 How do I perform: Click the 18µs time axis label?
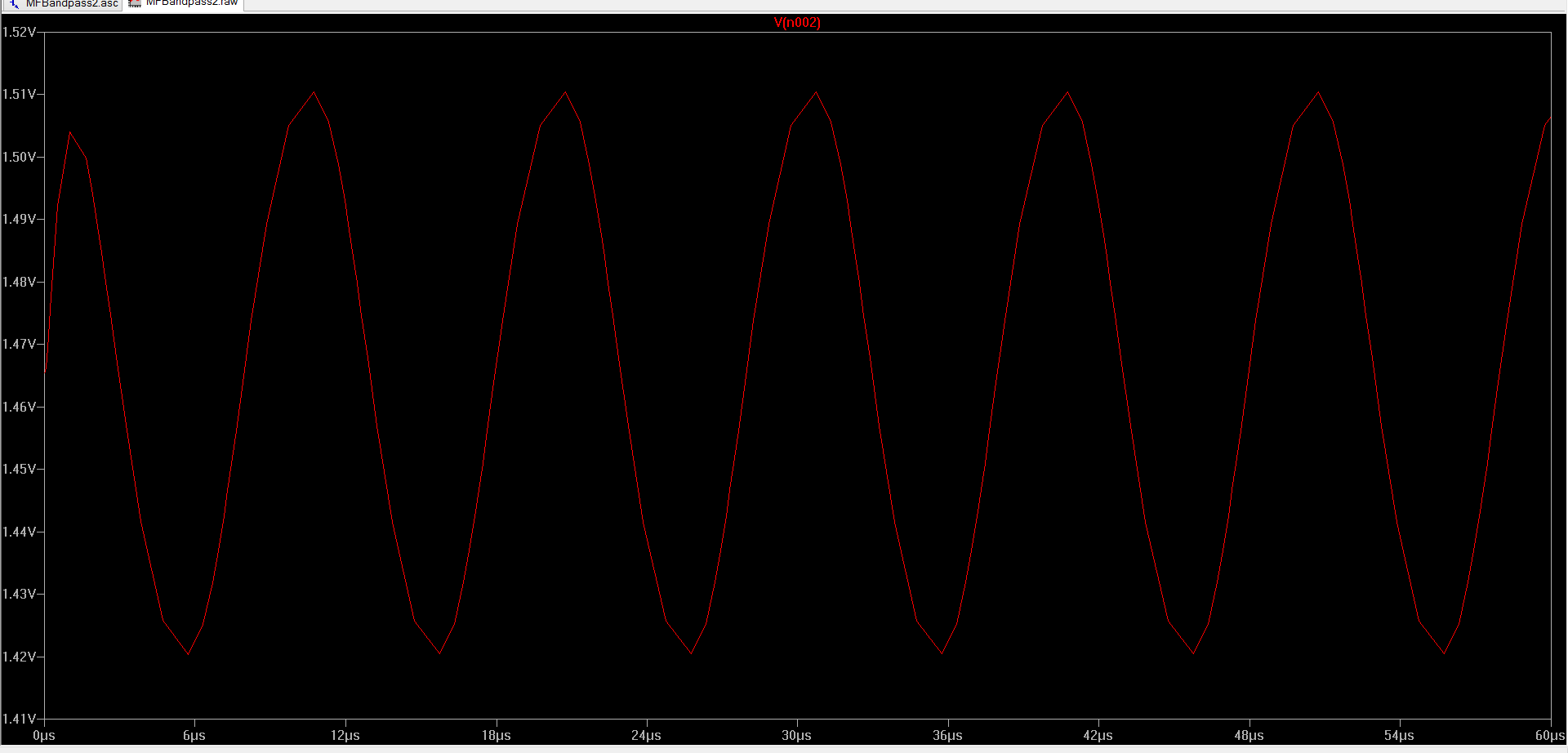point(496,736)
